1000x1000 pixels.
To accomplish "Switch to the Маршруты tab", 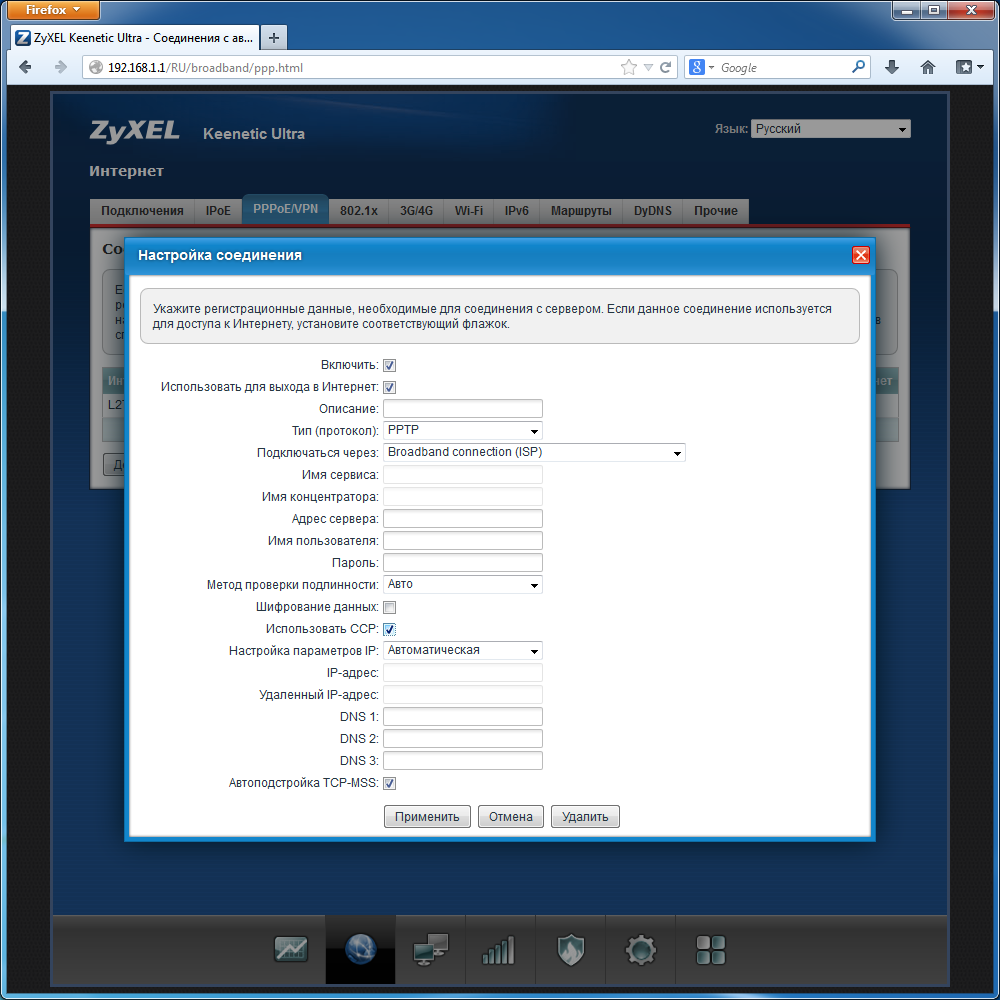I will click(x=581, y=211).
